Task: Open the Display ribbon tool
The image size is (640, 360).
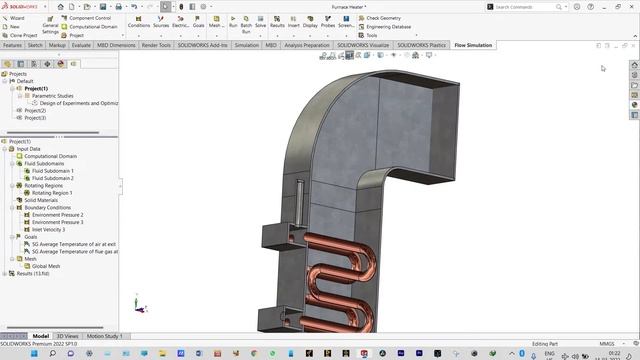Action: point(310,22)
